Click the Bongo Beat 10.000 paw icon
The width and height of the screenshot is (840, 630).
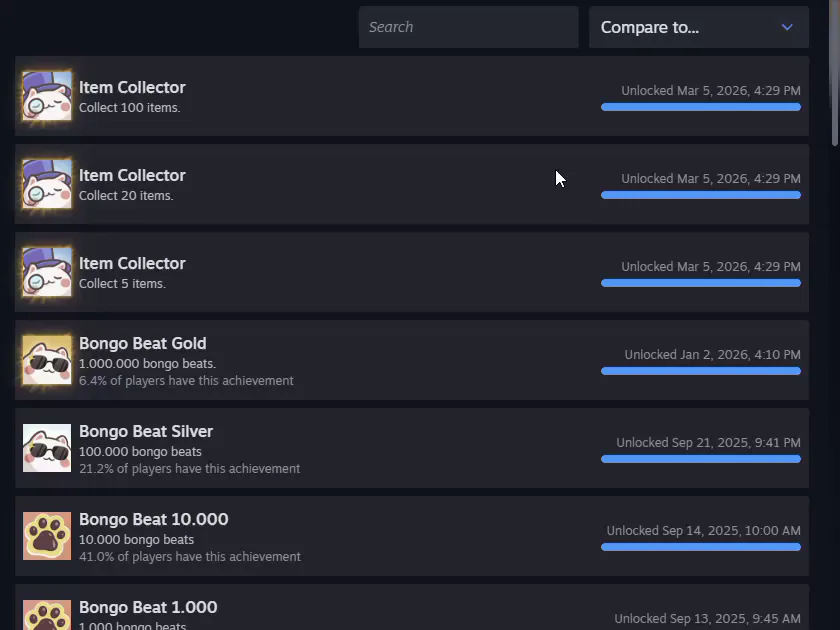pyautogui.click(x=47, y=536)
